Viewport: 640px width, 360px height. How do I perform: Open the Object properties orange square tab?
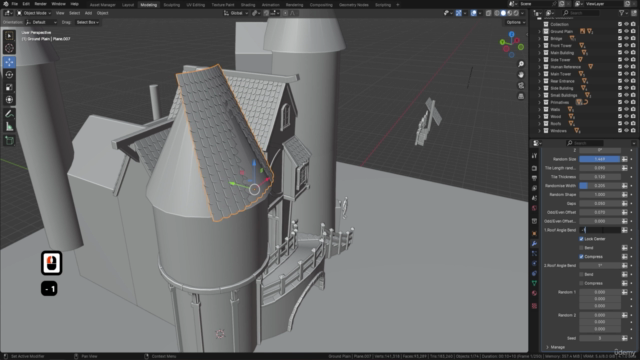534,233
